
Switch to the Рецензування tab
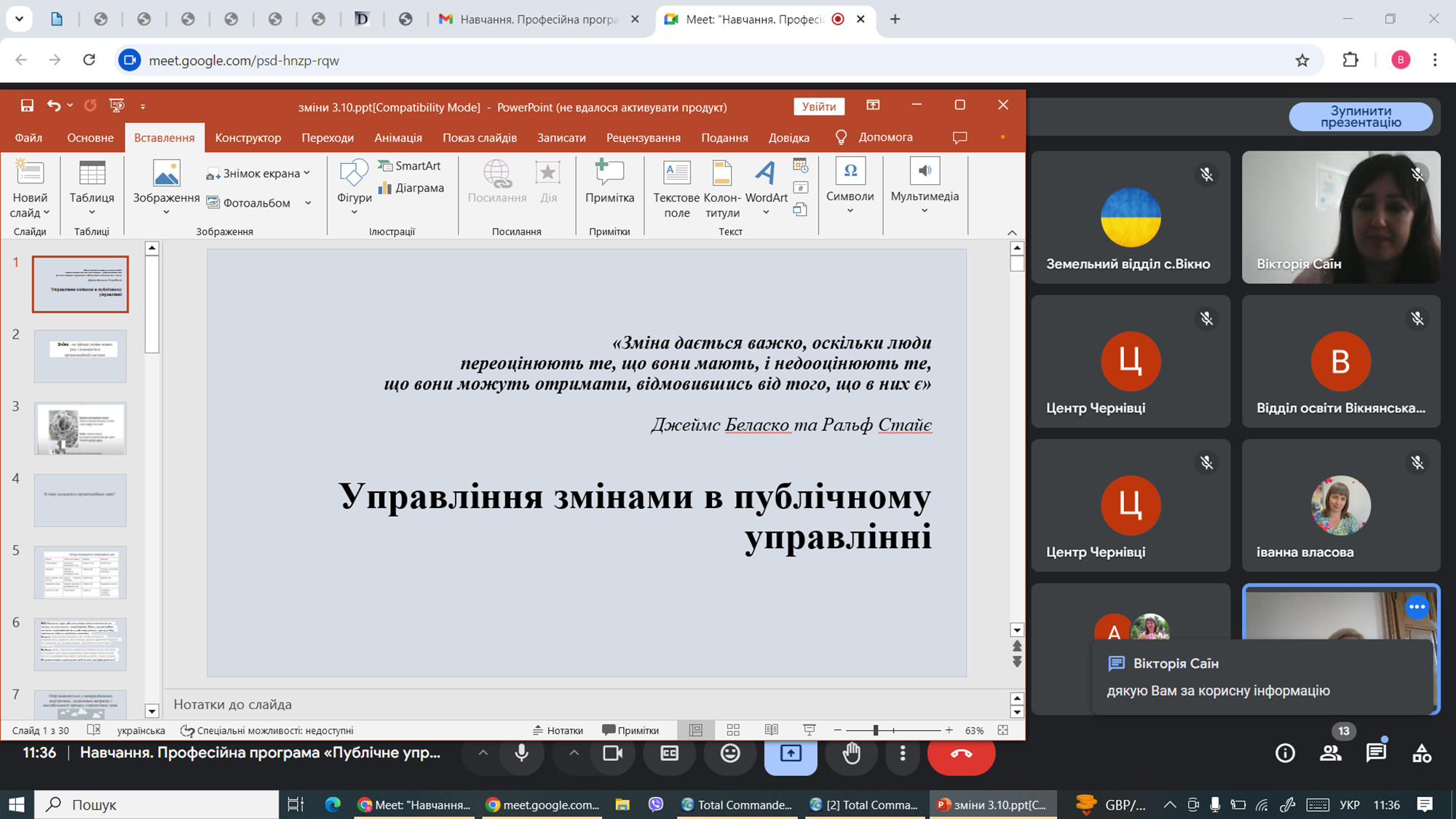click(643, 138)
